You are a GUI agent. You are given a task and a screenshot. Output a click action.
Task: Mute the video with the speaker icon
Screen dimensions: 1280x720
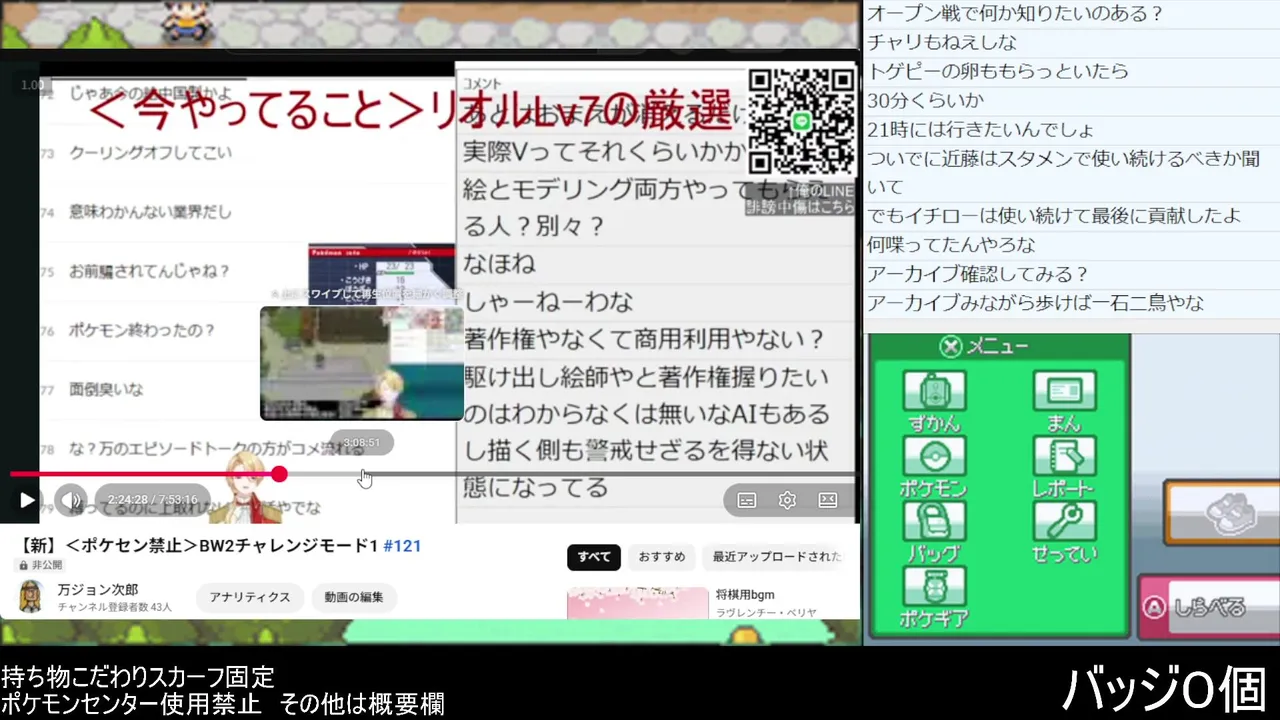tap(71, 500)
